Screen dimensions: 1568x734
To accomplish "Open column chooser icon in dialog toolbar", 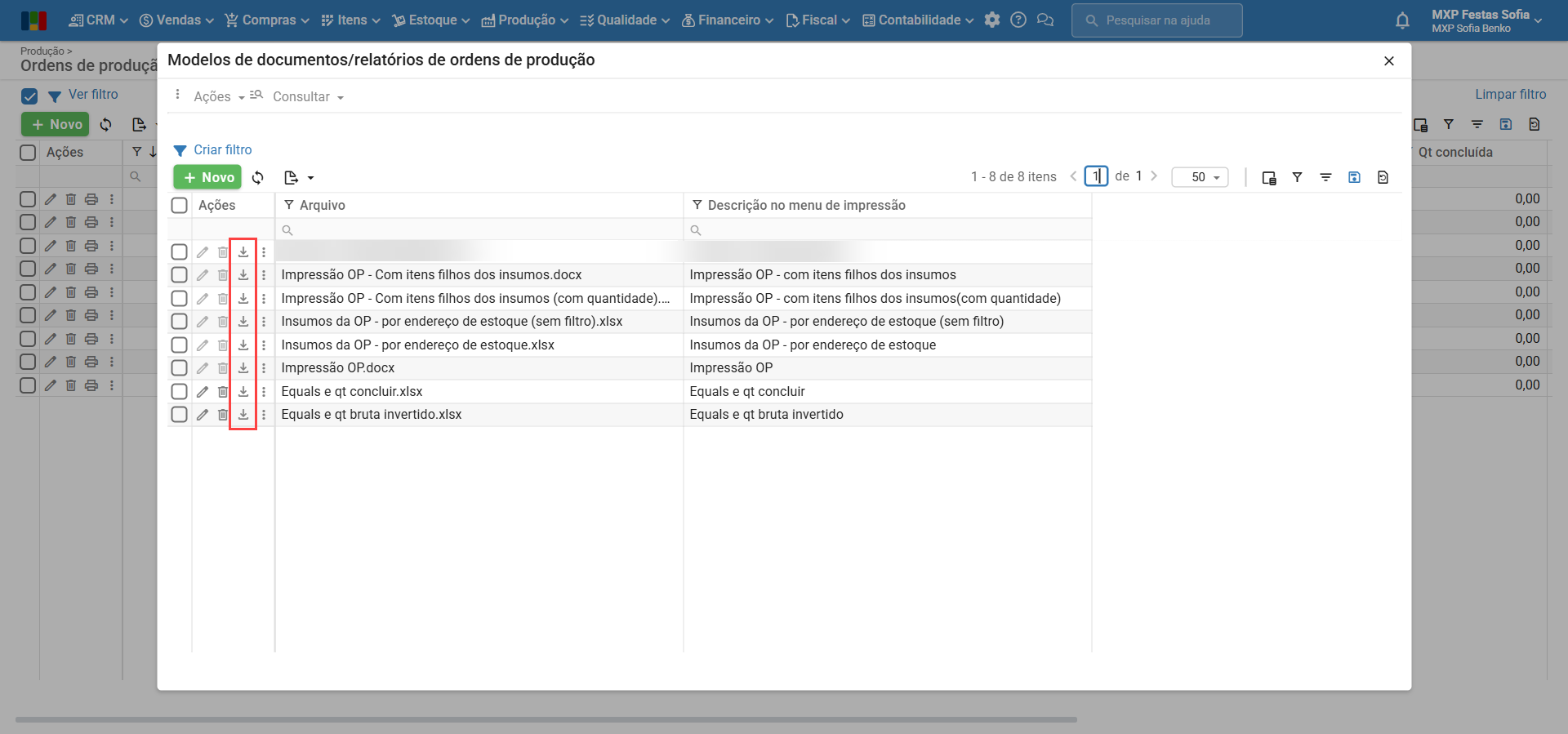I will click(1269, 177).
